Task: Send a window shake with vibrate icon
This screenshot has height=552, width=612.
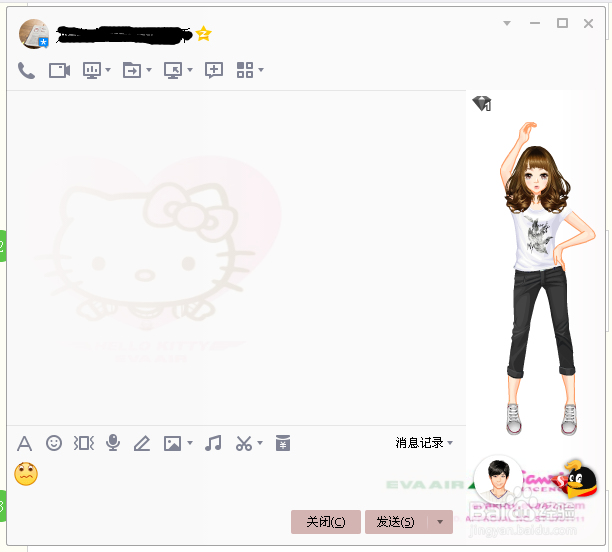Action: (84, 443)
